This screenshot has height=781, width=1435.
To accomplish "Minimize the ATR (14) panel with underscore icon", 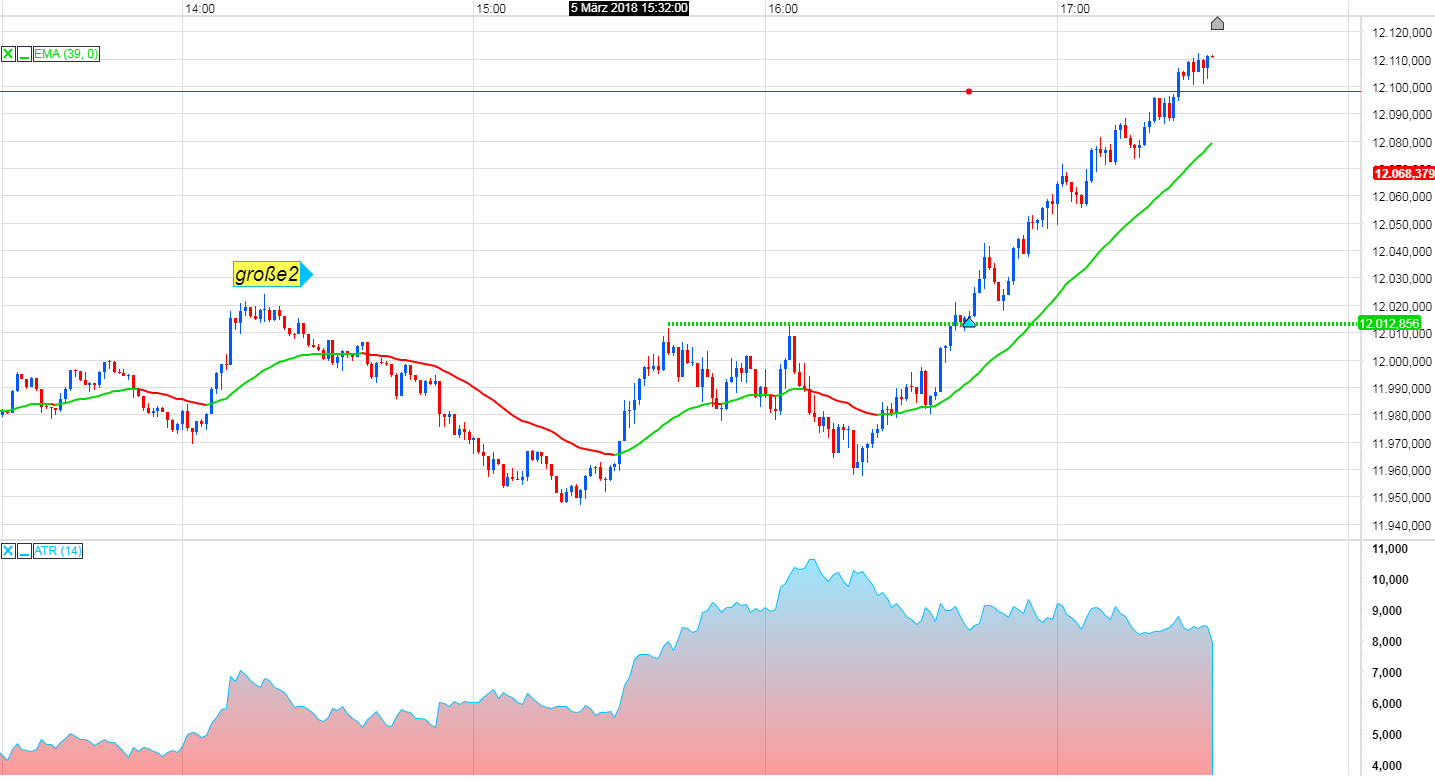I will [x=24, y=551].
